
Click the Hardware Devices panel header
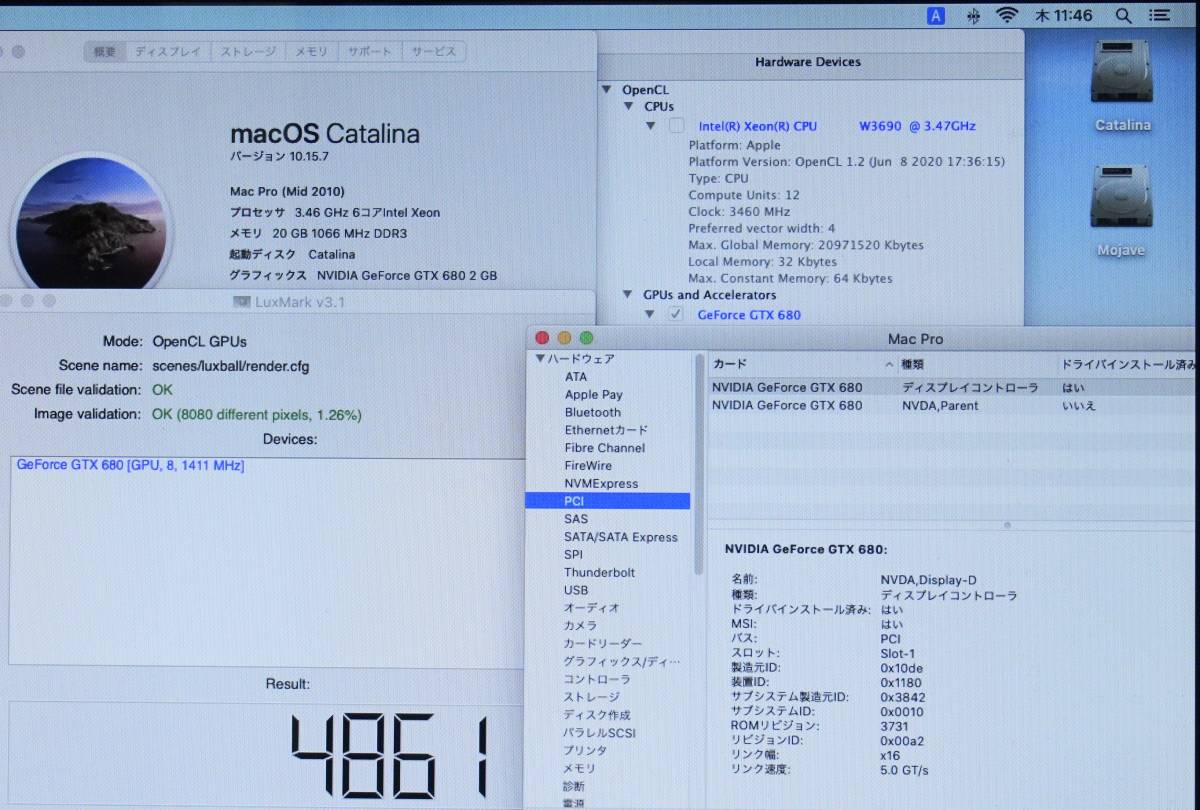(808, 62)
